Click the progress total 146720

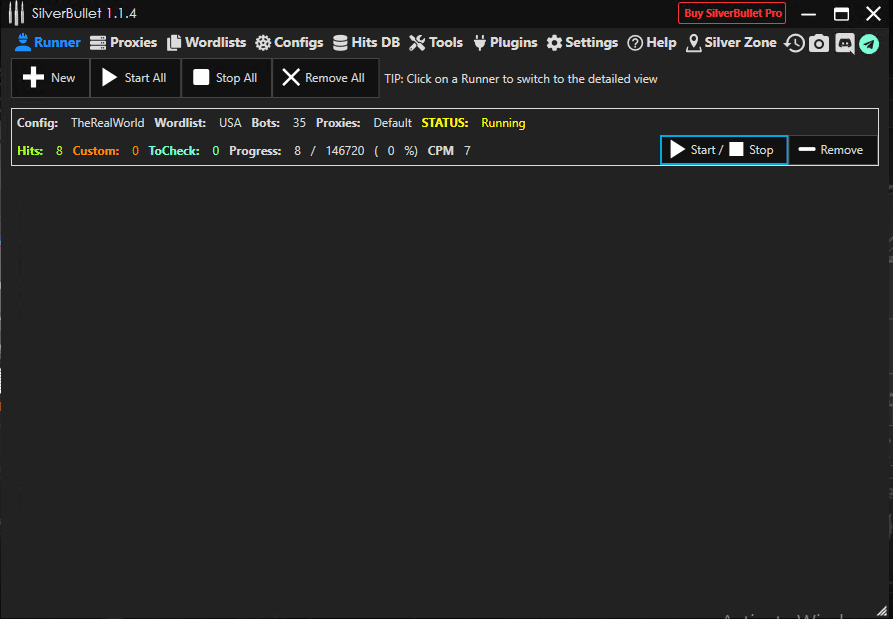click(345, 151)
